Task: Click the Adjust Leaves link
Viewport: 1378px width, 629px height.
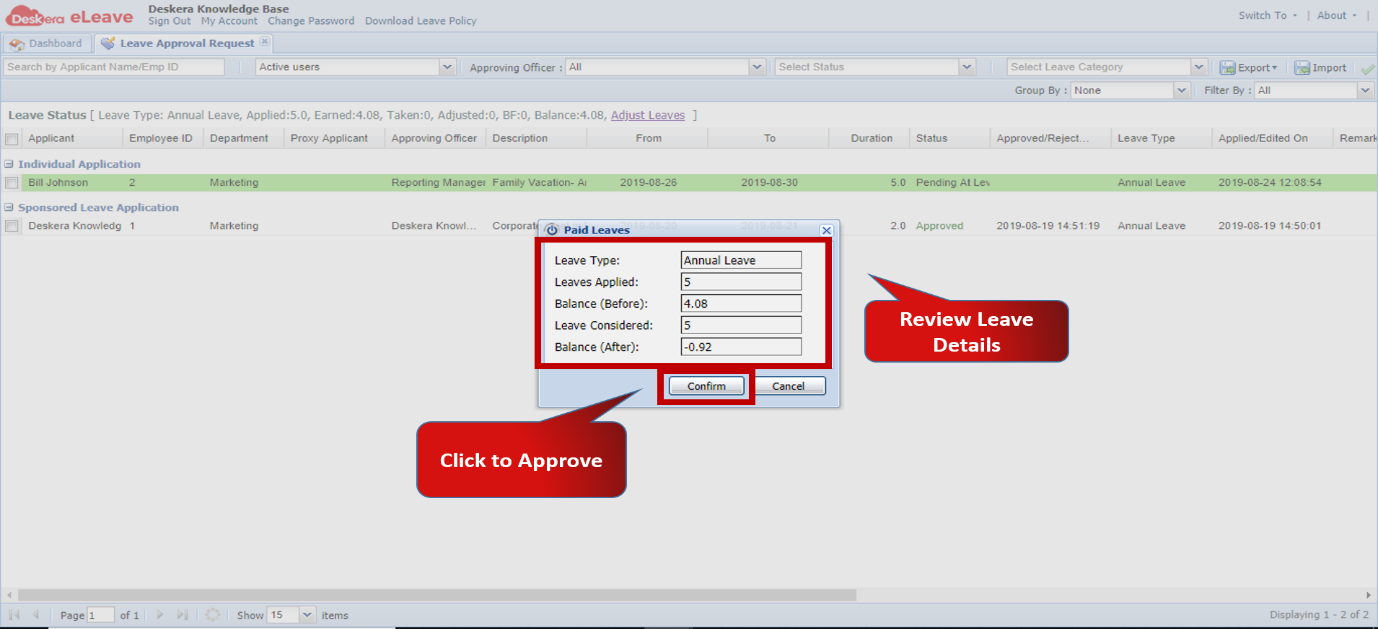Action: (x=648, y=115)
